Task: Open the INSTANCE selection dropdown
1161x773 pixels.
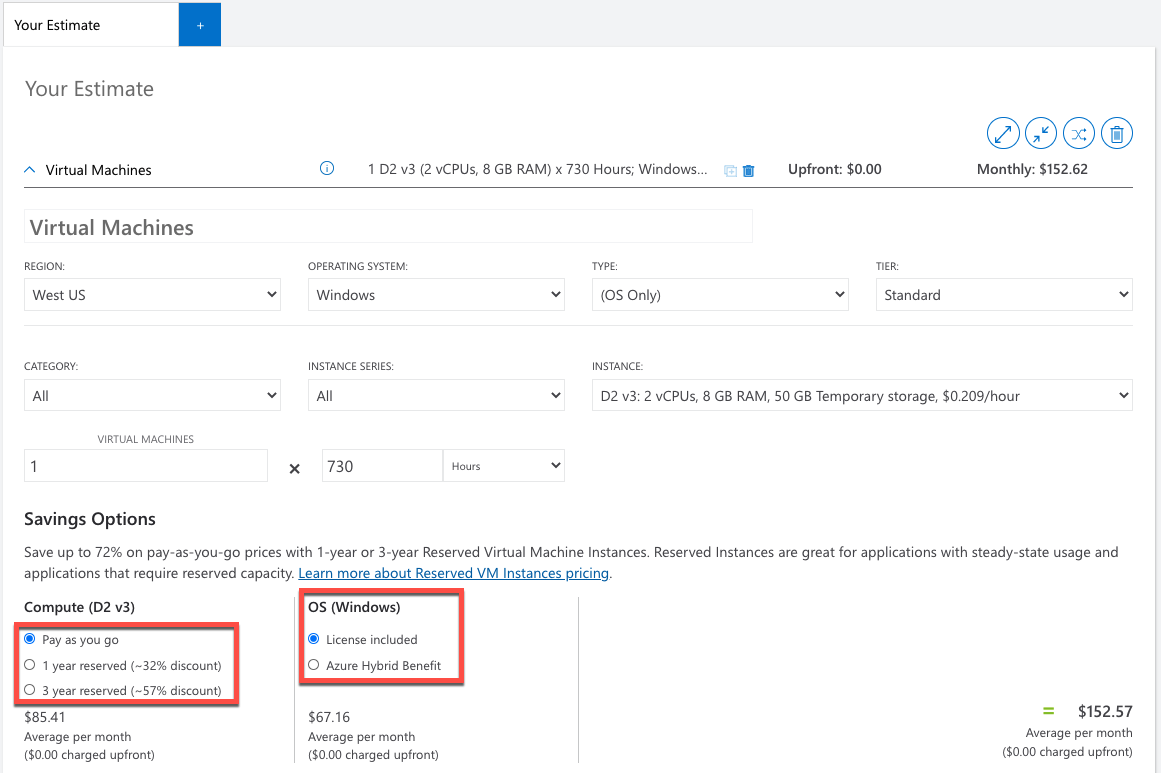Action: coord(862,395)
